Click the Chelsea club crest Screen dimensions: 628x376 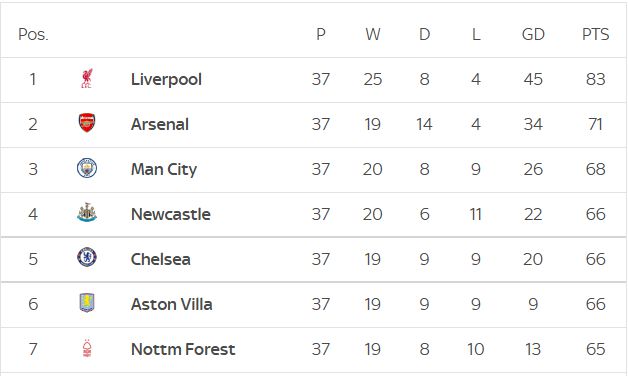87,257
